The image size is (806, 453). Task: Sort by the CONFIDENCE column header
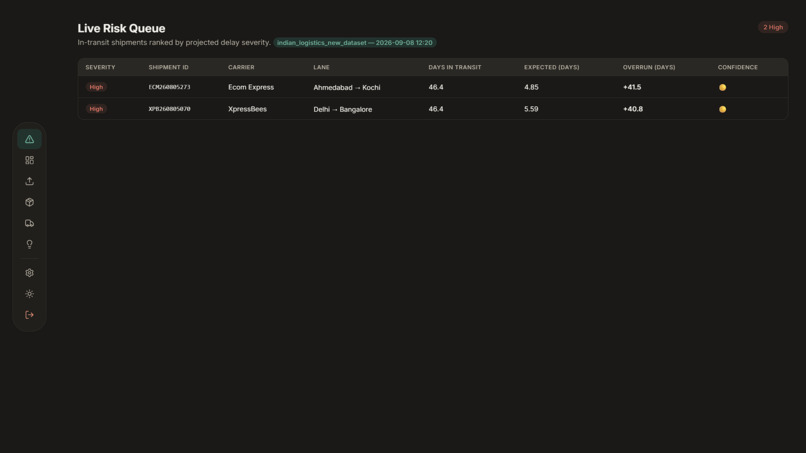coord(738,67)
